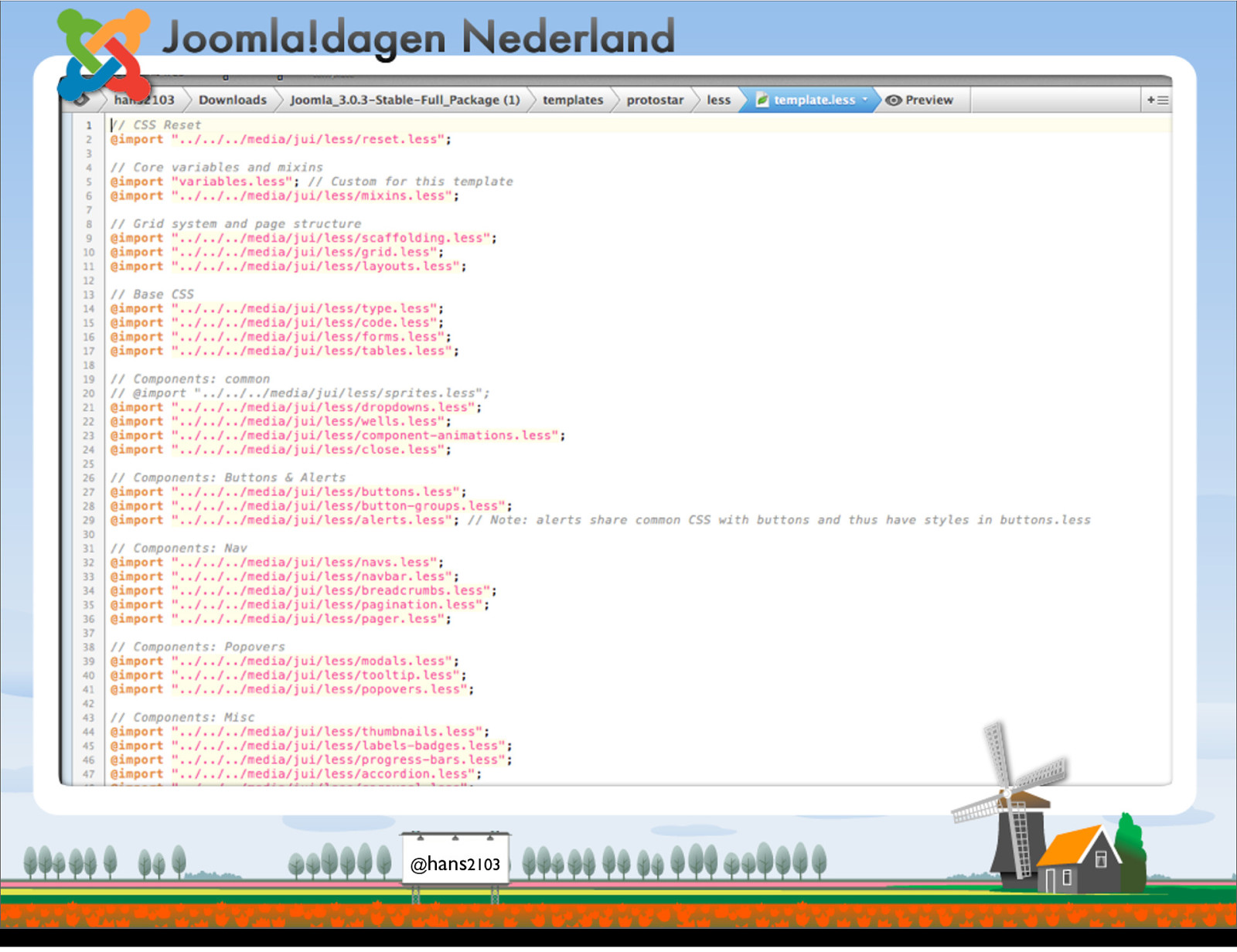
Task: Click the Preview eye icon
Action: coord(894,100)
